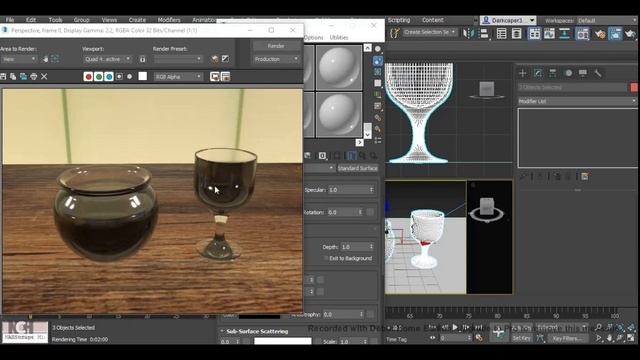Toggle the lock to viewport icon
The height and width of the screenshot is (360, 640).
[142, 59]
